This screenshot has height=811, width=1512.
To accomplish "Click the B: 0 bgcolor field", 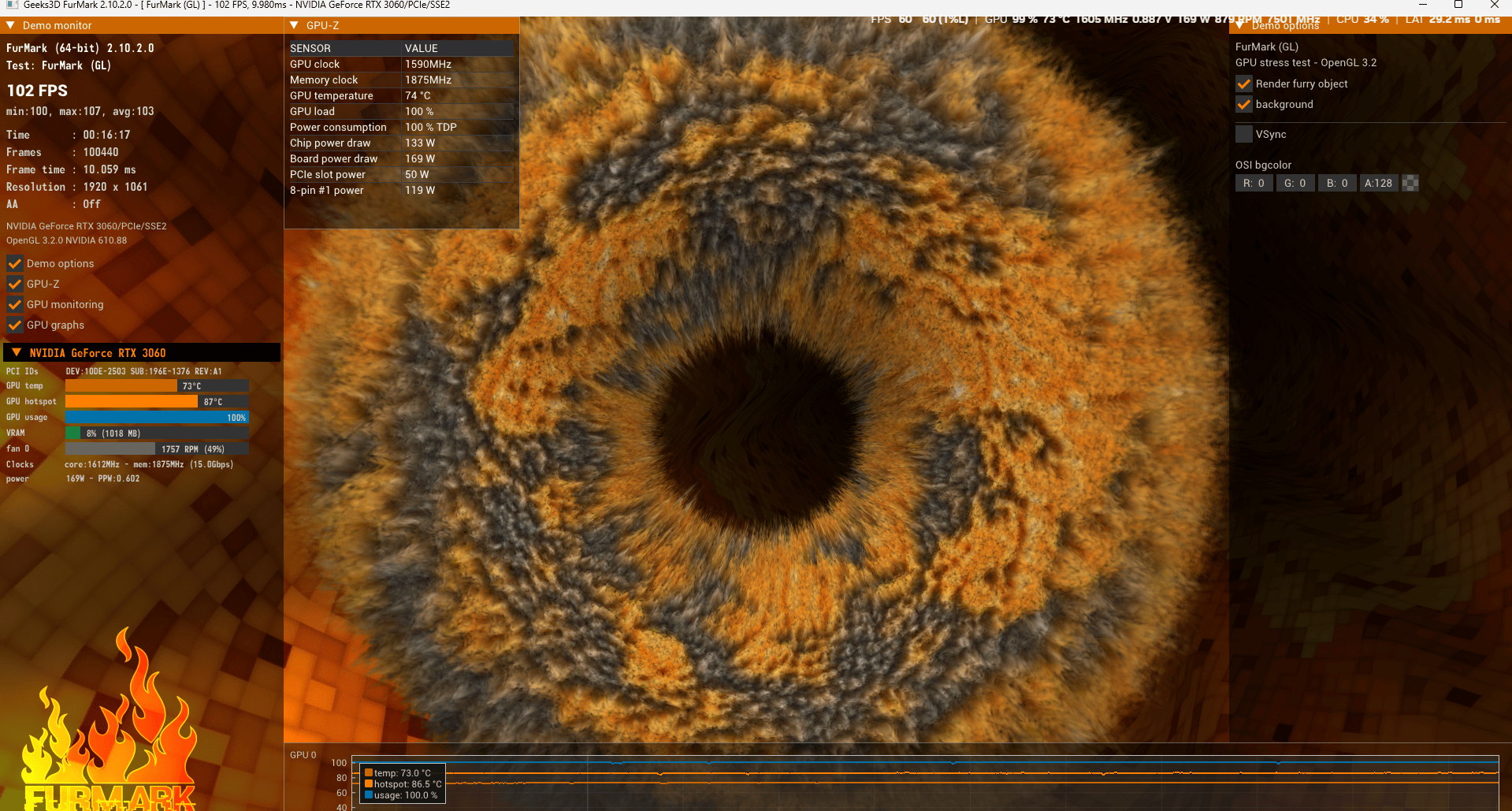I will (1337, 183).
